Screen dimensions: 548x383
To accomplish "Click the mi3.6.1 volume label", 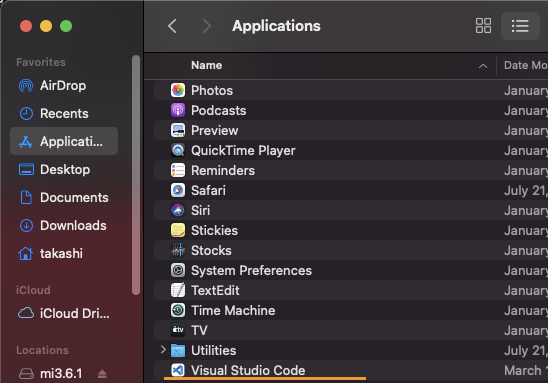I will (61, 374).
